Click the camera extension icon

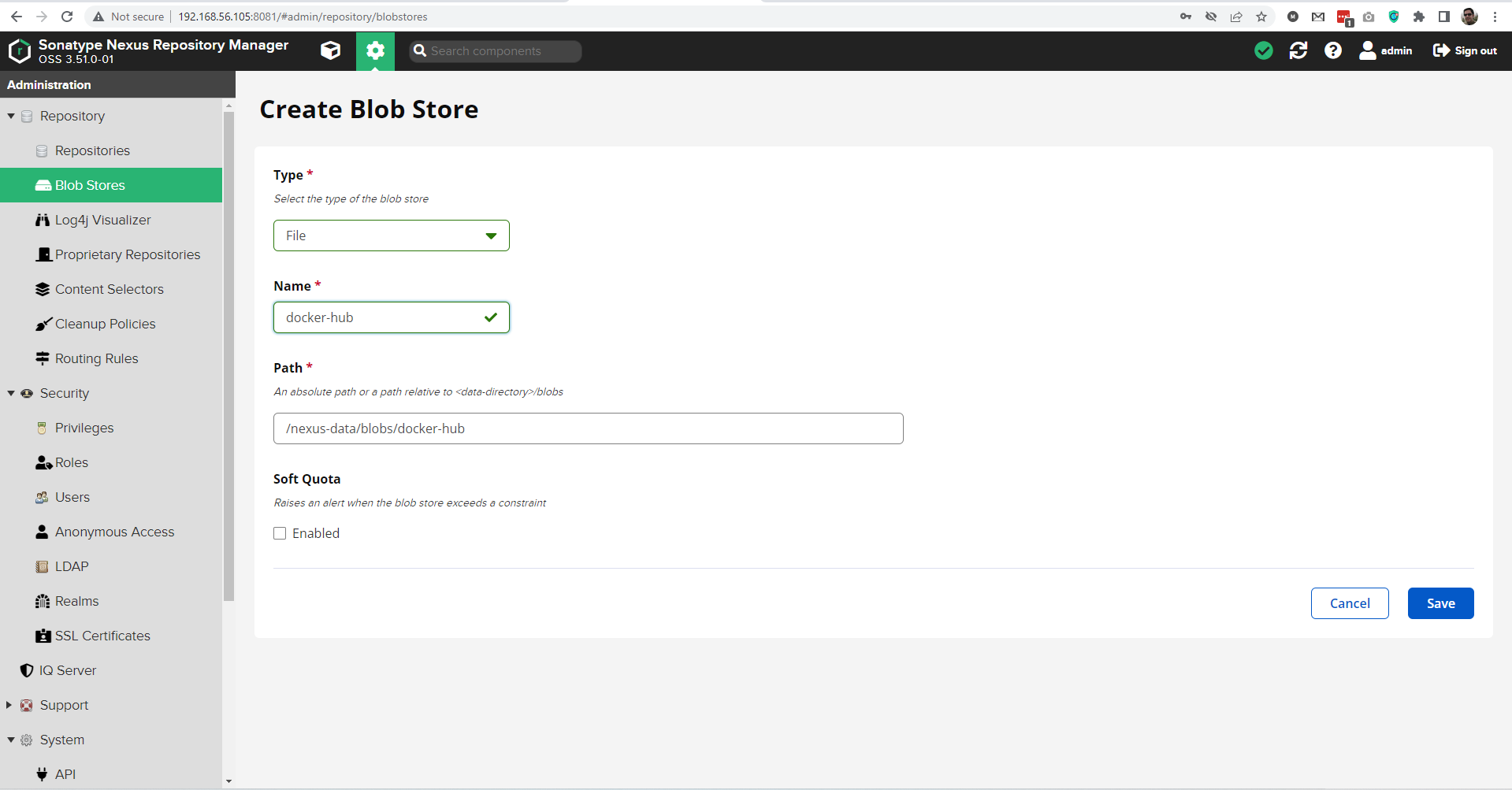click(1369, 17)
